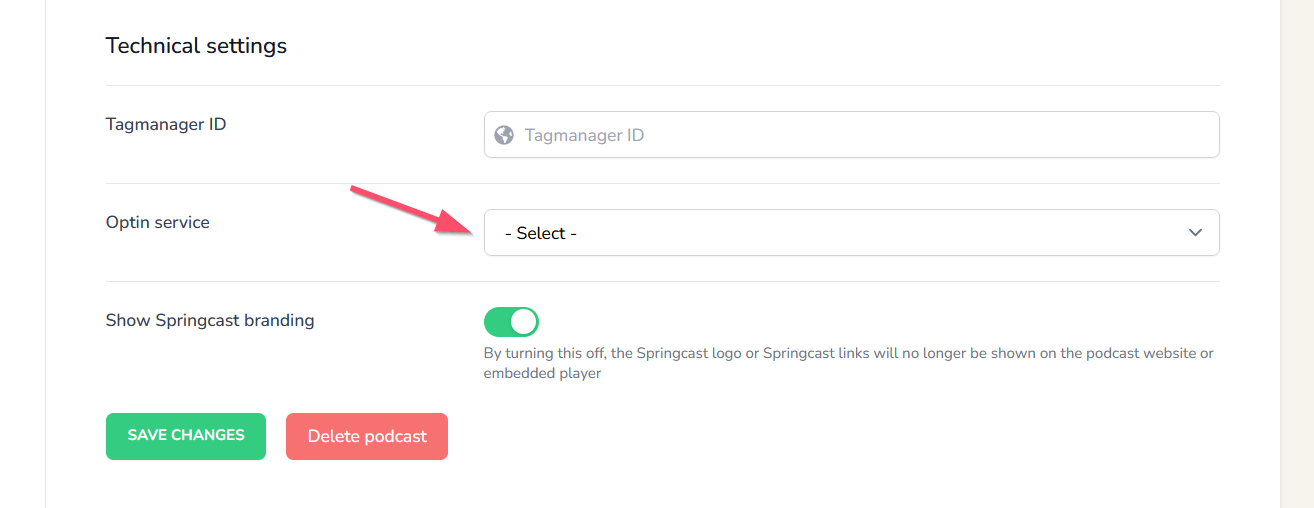Viewport: 1314px width, 508px height.
Task: Click the green track of branding switch
Action: pos(496,322)
